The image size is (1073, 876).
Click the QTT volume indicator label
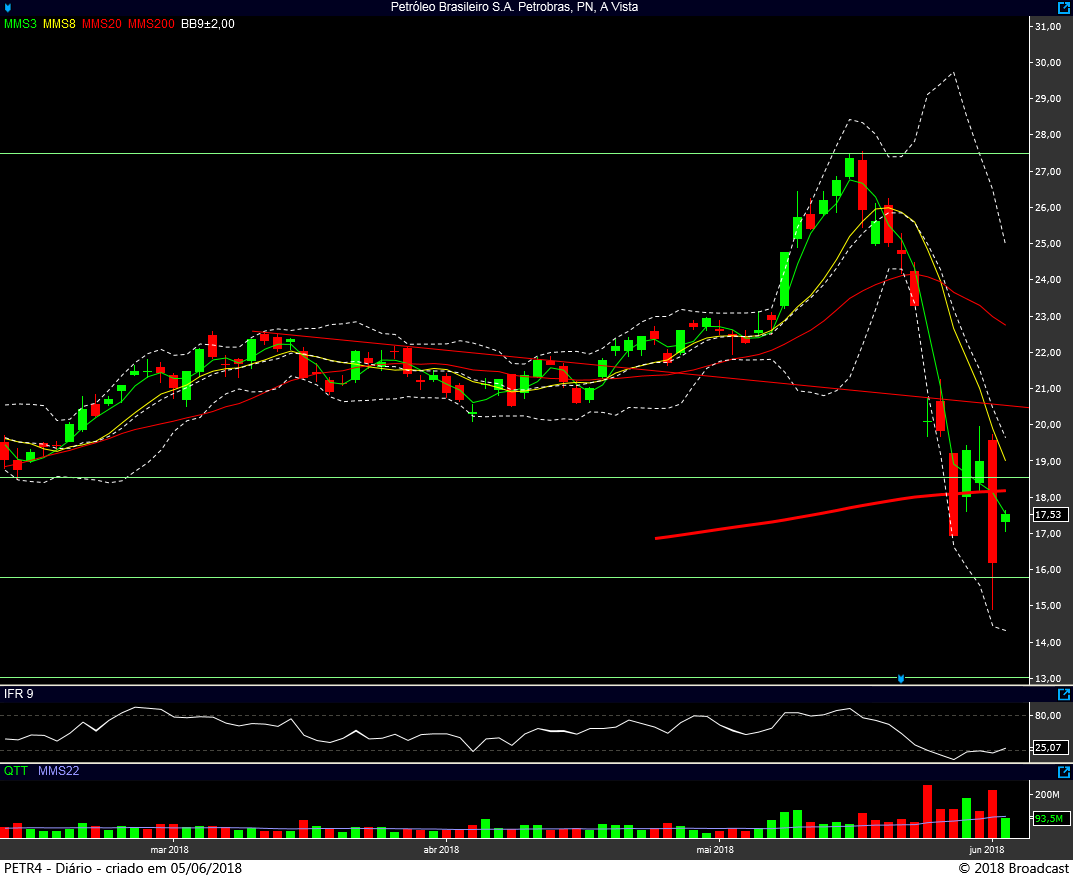16,771
